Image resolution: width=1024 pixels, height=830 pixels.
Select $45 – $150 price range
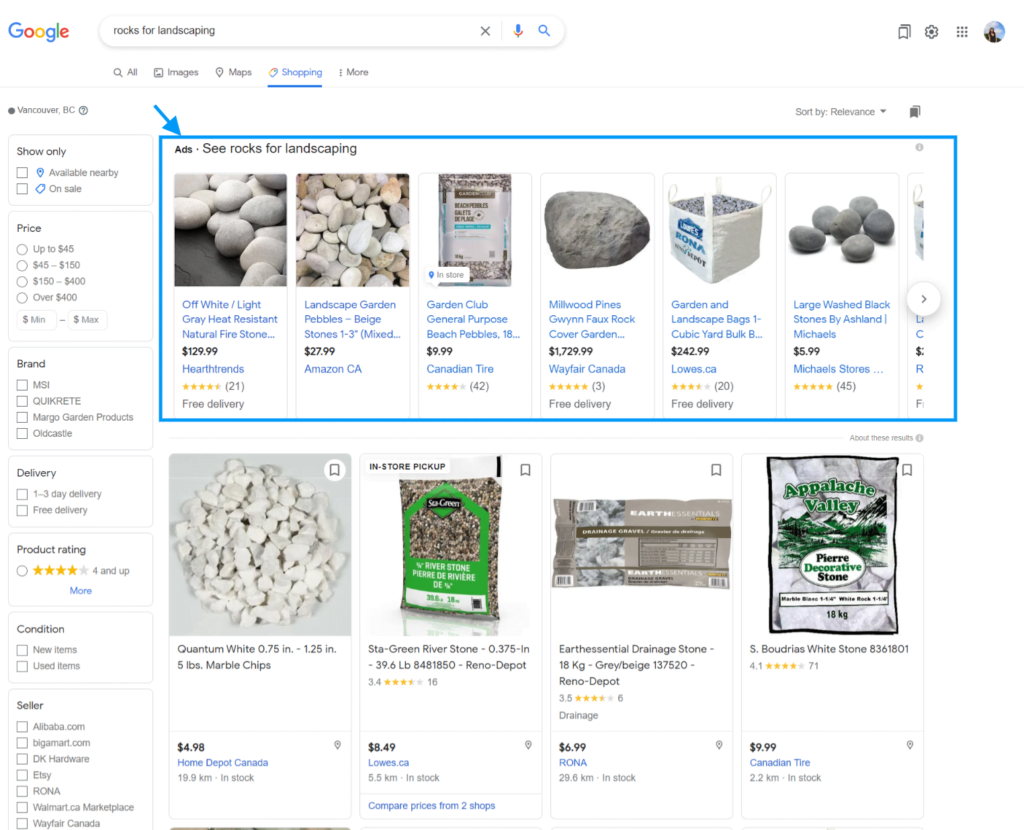22,265
